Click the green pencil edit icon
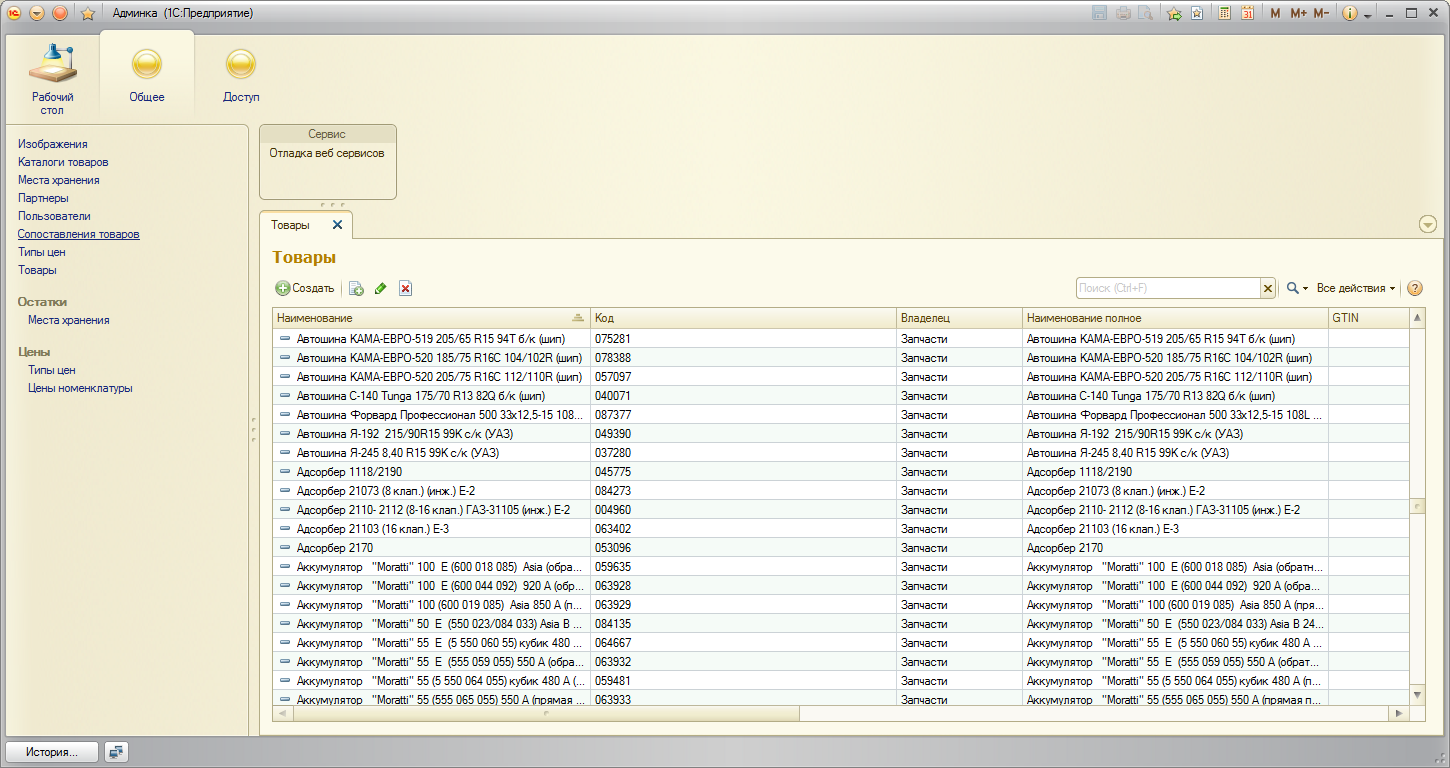Screen dimensions: 1450x768 pos(380,288)
